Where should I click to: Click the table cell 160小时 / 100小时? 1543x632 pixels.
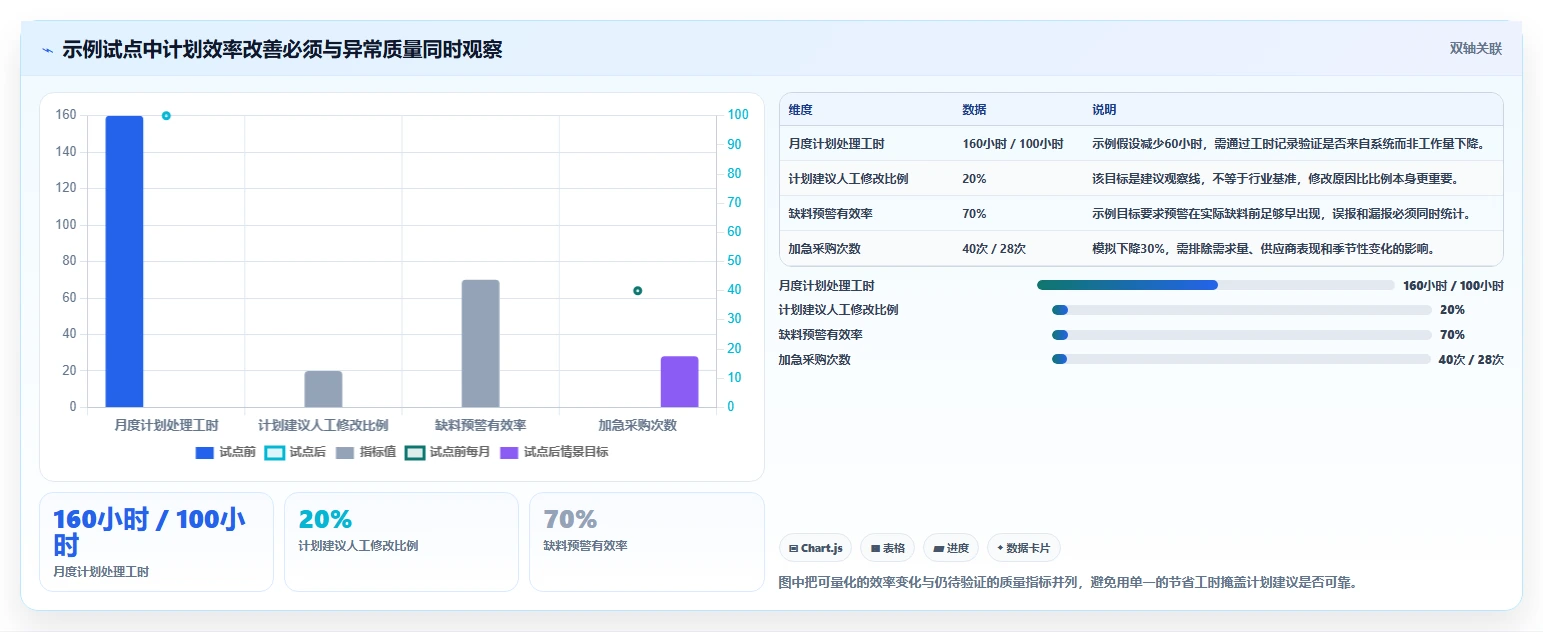tap(1012, 144)
